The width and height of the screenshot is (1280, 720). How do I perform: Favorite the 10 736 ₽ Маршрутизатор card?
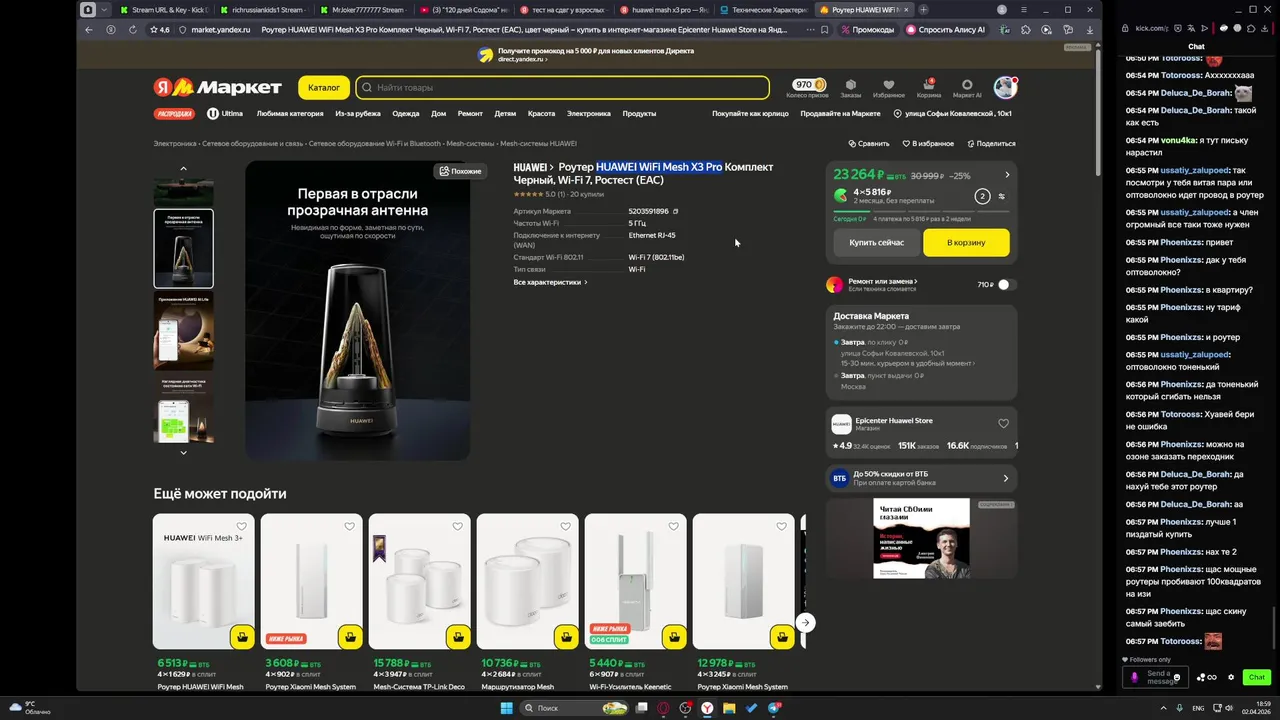[x=565, y=526]
